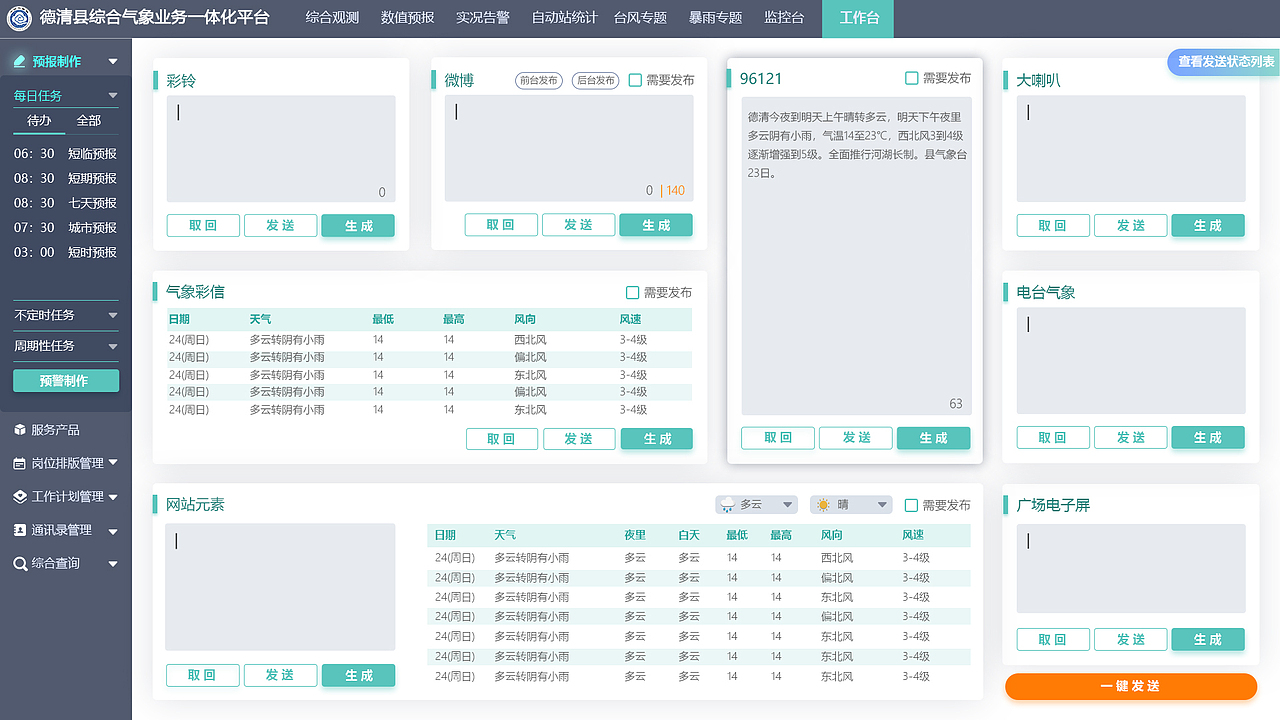1280x720 pixels.
Task: Click the cube icon for 服务产品
Action: point(20,429)
